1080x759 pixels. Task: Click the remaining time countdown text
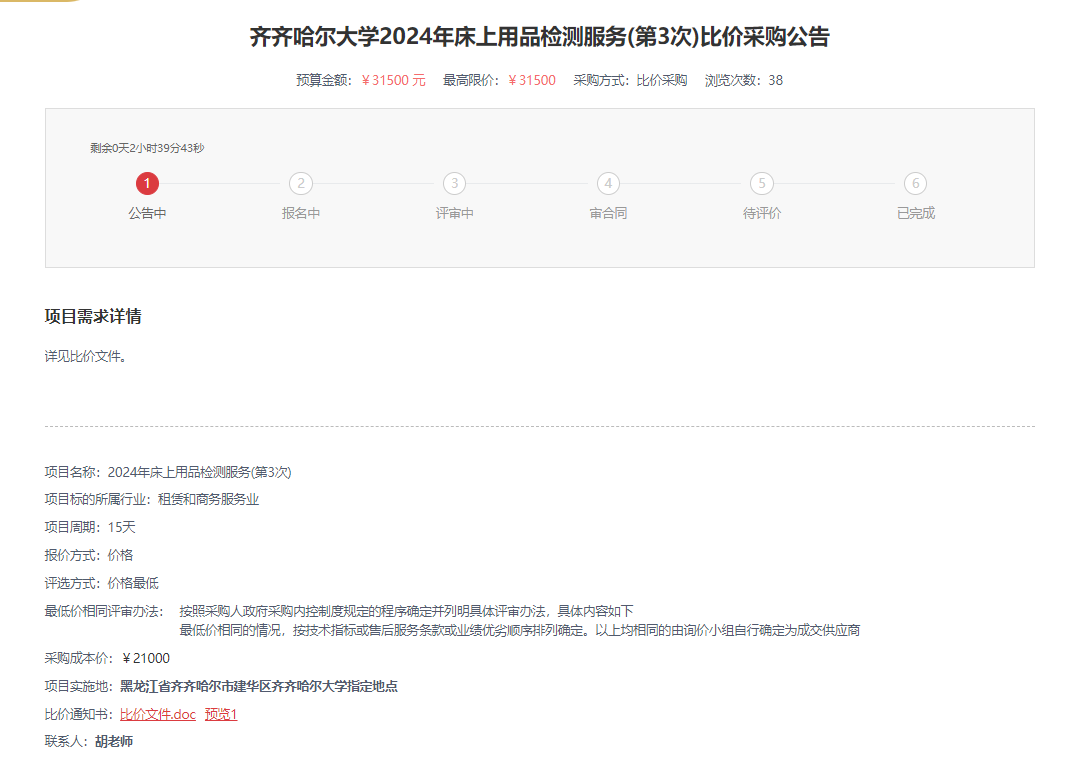[147, 148]
